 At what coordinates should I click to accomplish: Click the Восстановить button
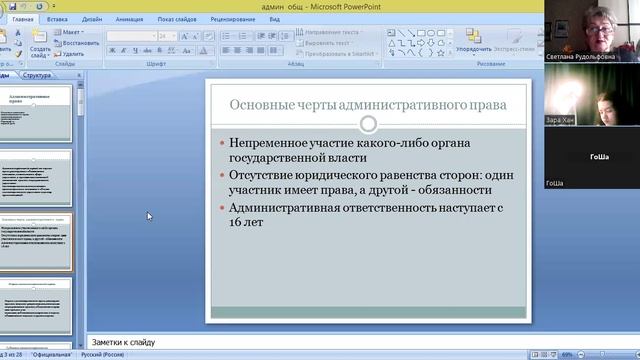[76, 43]
